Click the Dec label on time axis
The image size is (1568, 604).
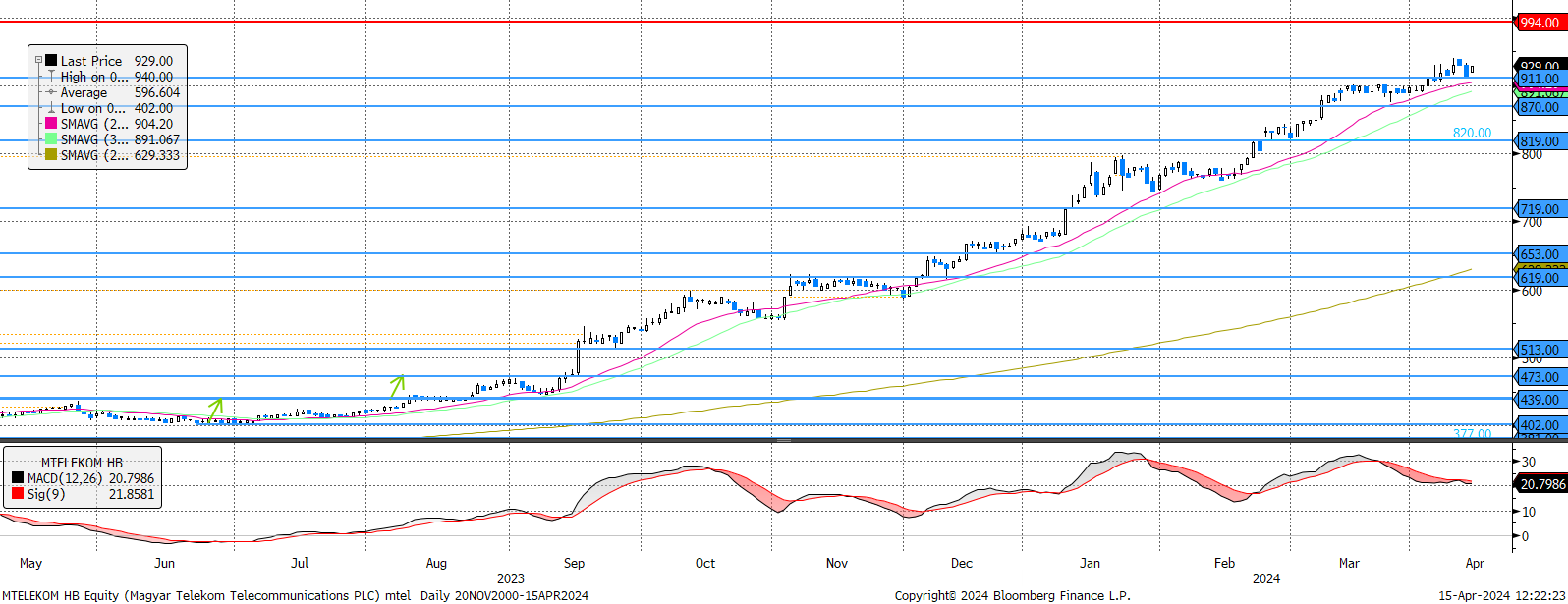[x=962, y=563]
